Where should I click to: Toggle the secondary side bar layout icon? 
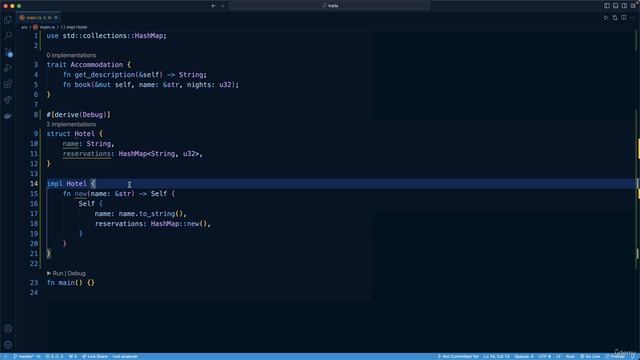point(624,6)
